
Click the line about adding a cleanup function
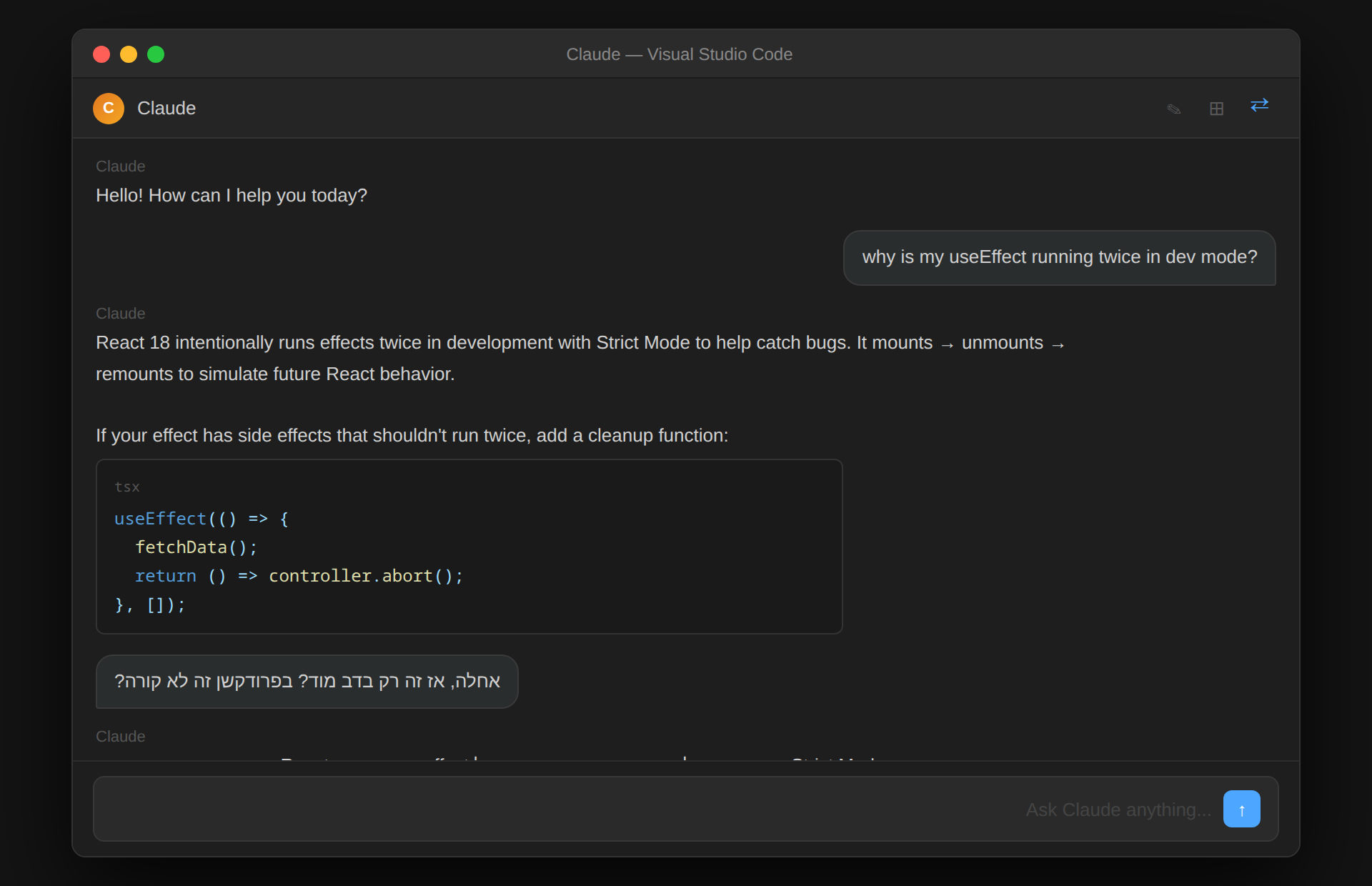click(412, 435)
